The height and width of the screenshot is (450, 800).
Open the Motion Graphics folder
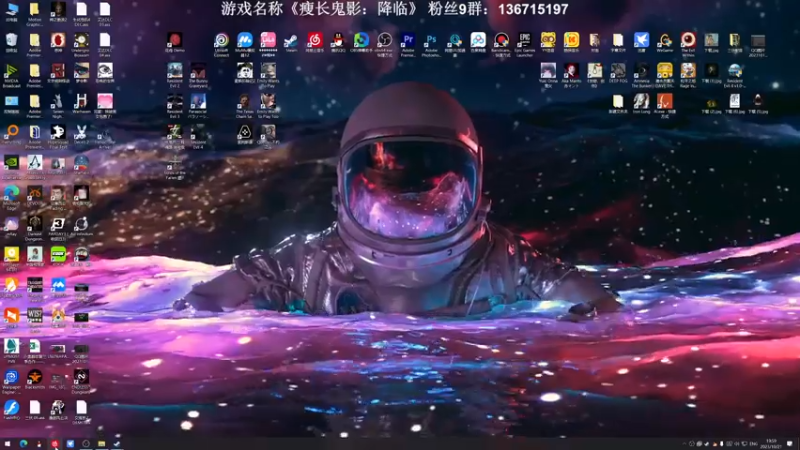coord(35,14)
